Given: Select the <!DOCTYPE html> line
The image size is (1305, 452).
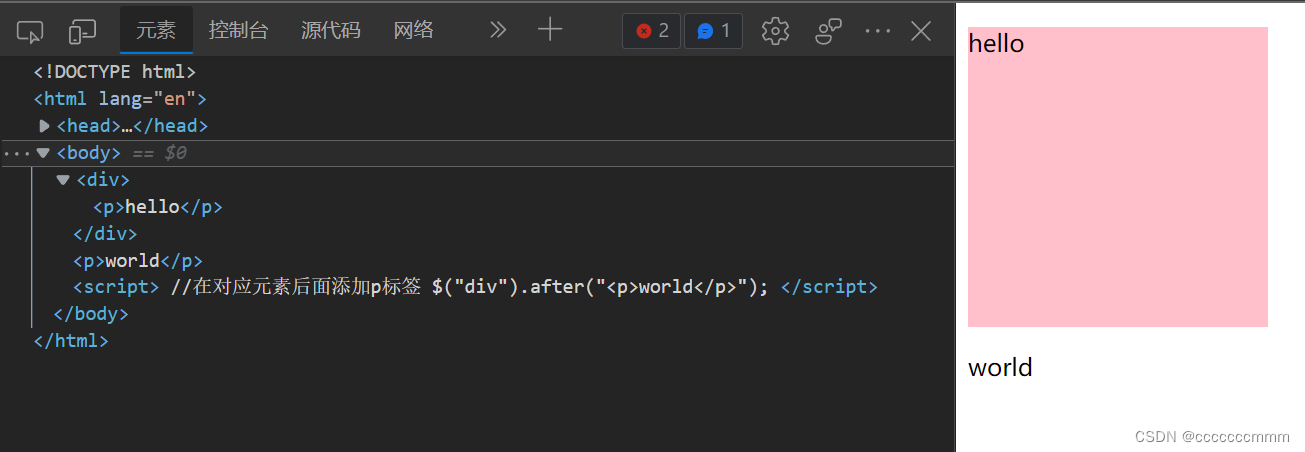Looking at the screenshot, I should (115, 72).
